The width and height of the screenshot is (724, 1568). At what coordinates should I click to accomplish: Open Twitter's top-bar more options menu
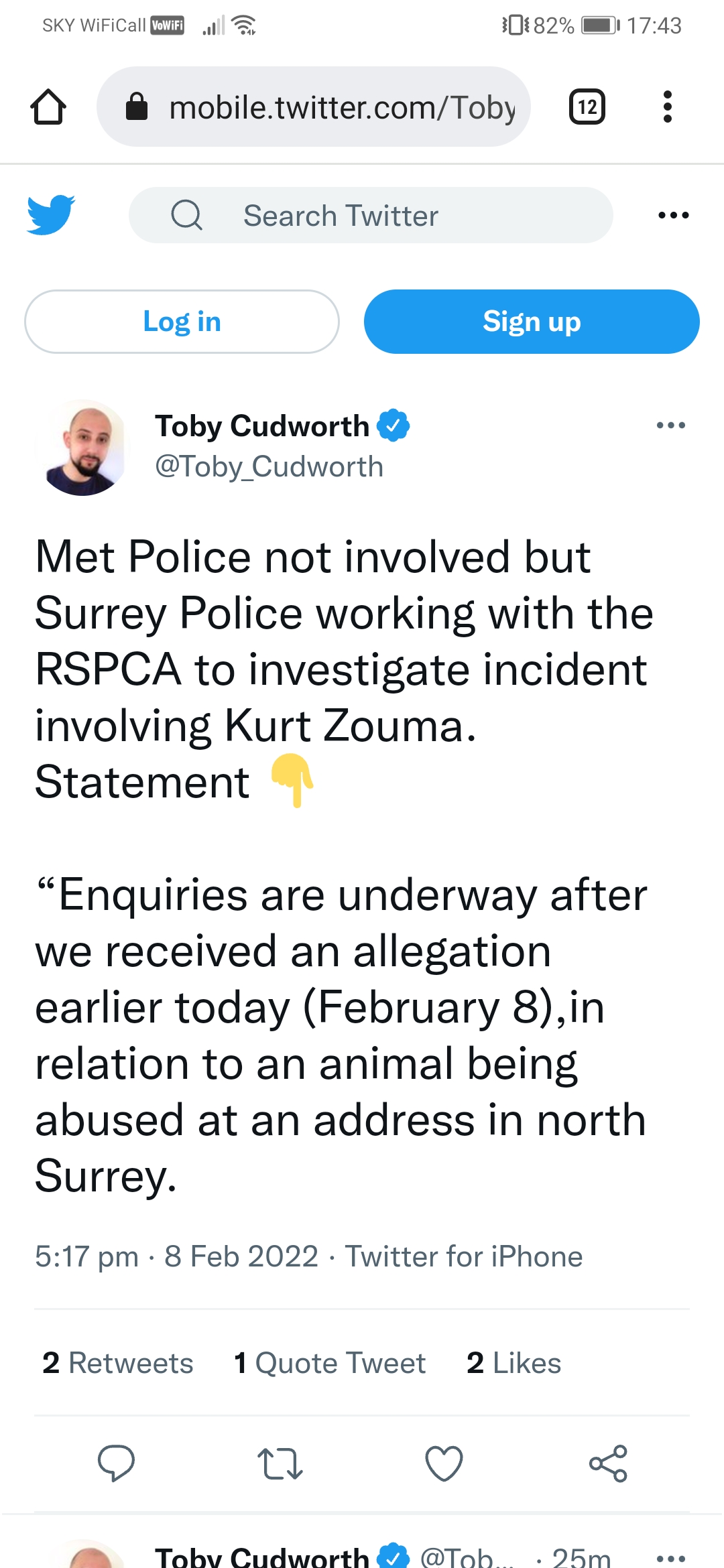pyautogui.click(x=673, y=215)
